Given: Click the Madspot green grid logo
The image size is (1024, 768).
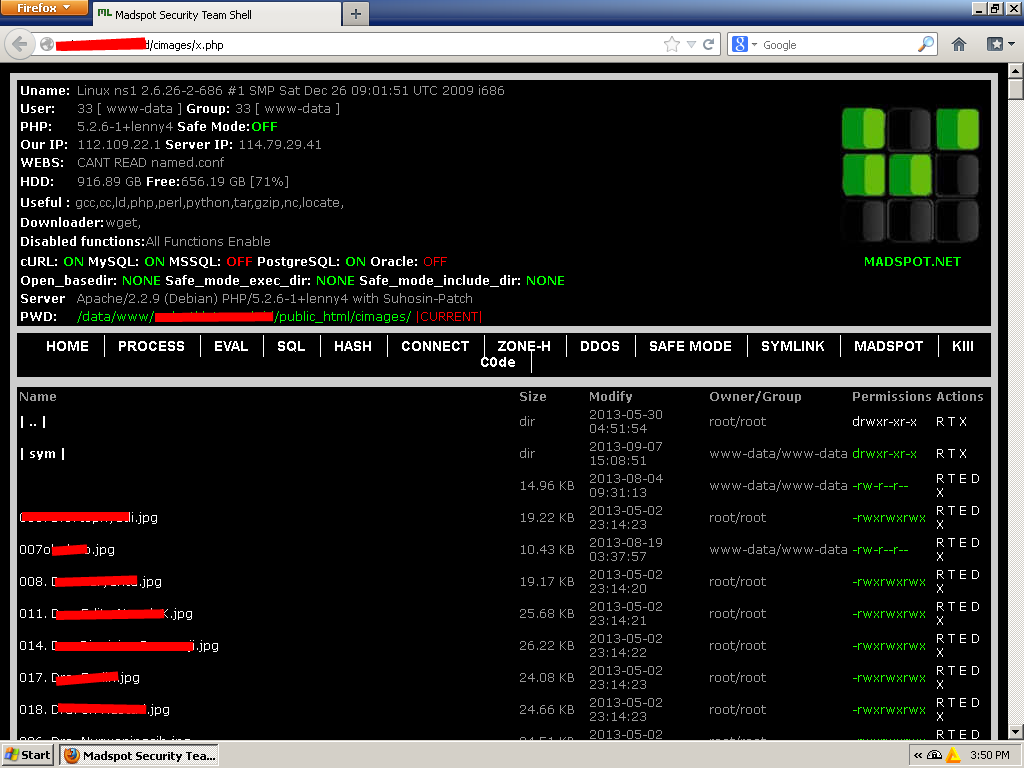Looking at the screenshot, I should [x=909, y=173].
